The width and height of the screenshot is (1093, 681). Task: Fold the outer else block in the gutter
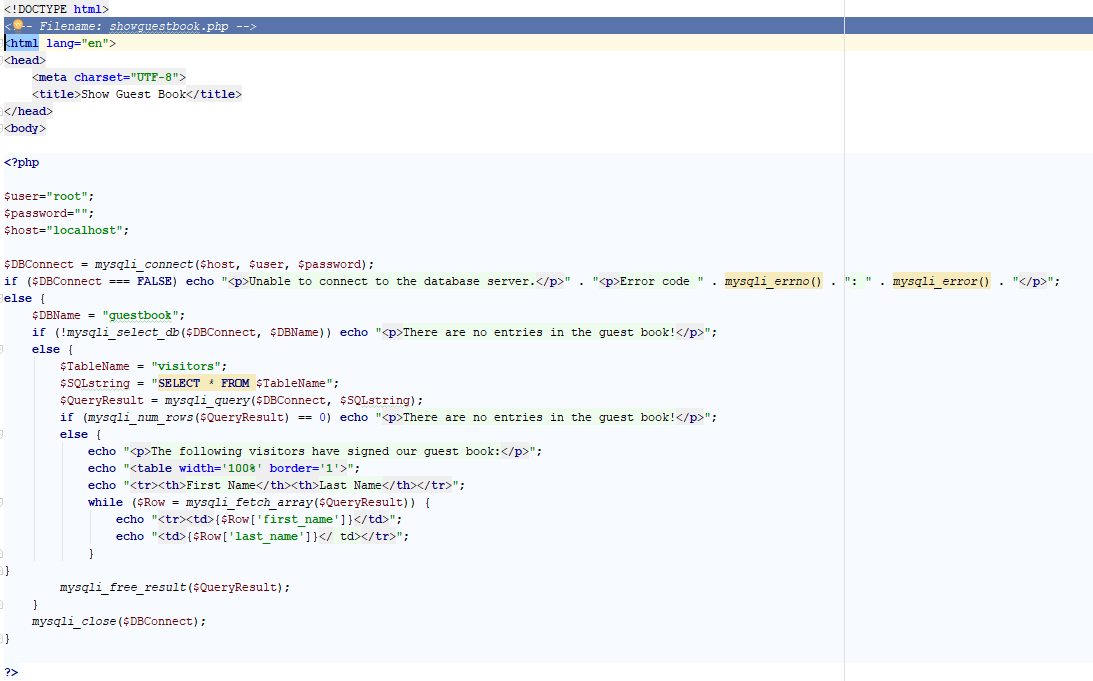pos(4,297)
